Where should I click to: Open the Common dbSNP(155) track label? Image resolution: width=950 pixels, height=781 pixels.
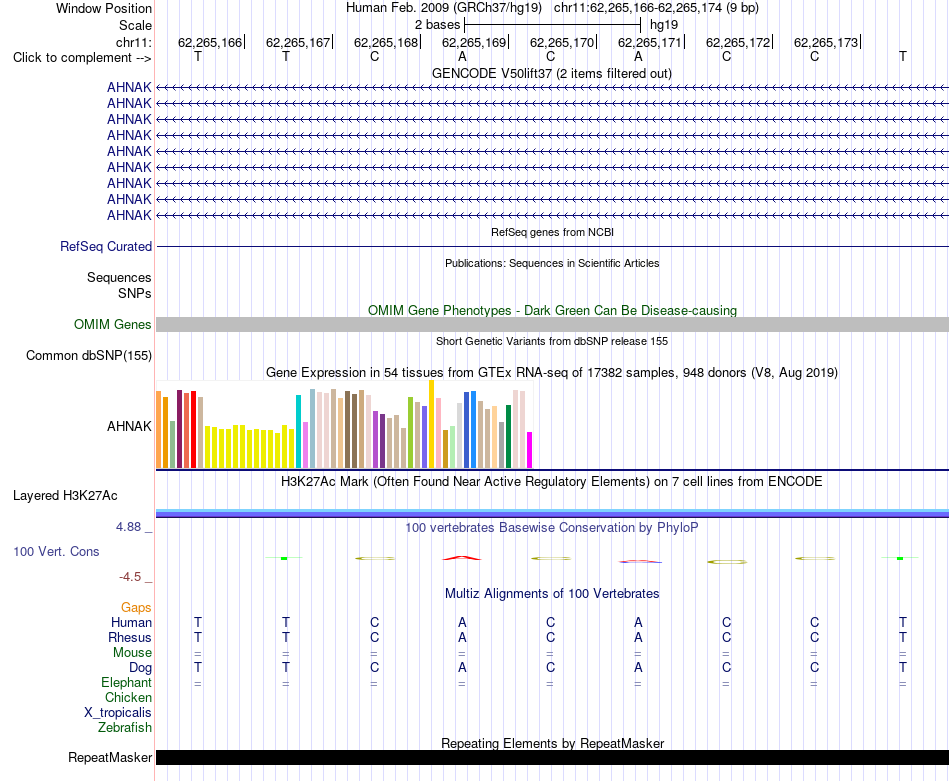(88, 356)
